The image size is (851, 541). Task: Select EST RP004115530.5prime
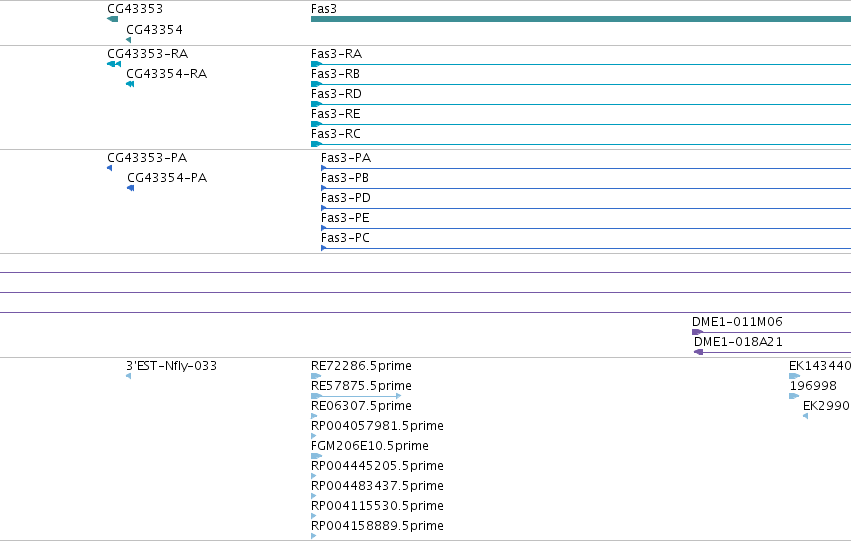[x=377, y=506]
